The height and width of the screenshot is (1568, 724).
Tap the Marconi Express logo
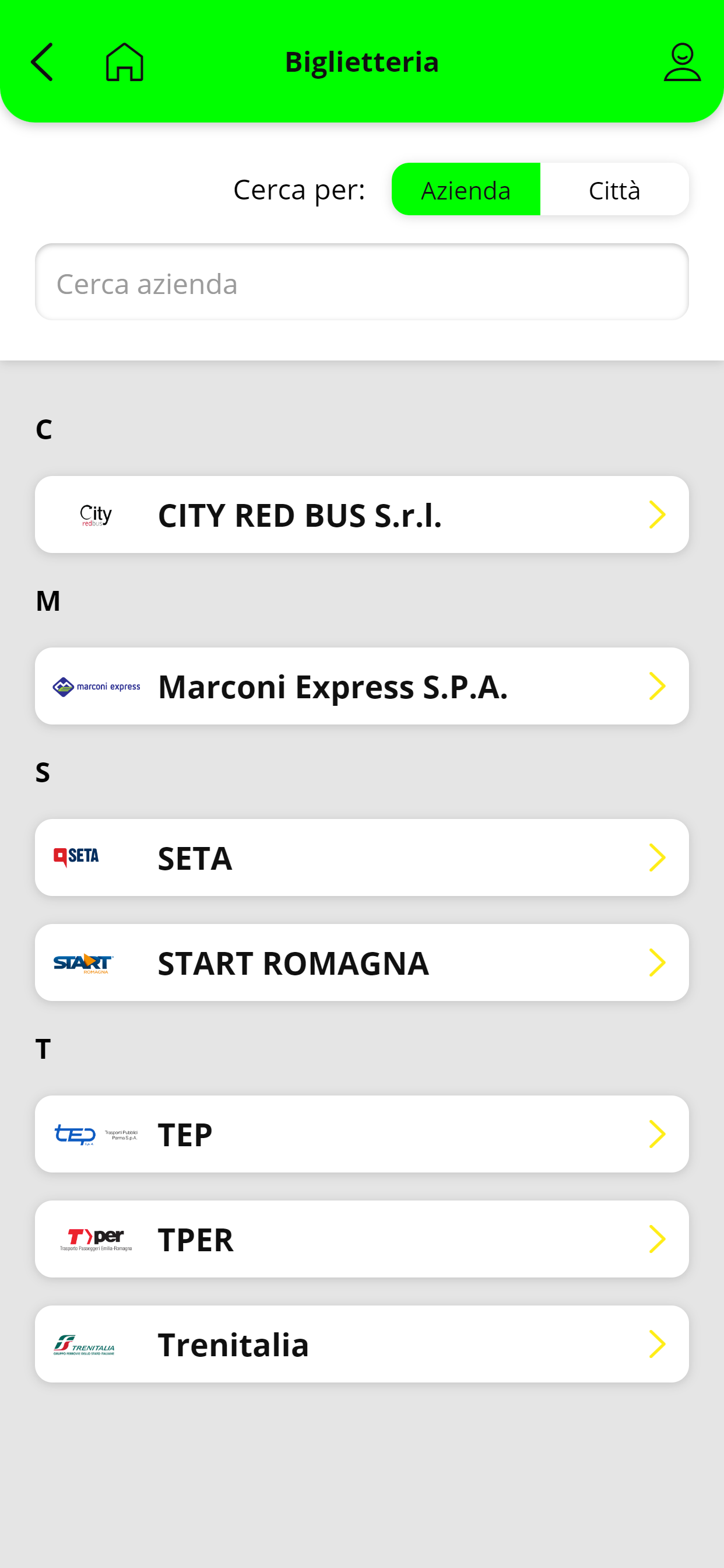(97, 687)
